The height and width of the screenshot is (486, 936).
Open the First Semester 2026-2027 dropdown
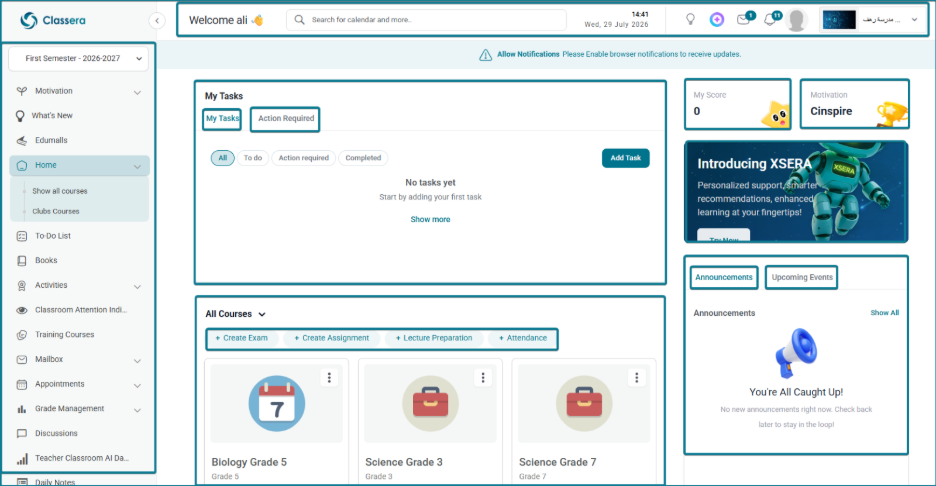point(78,59)
